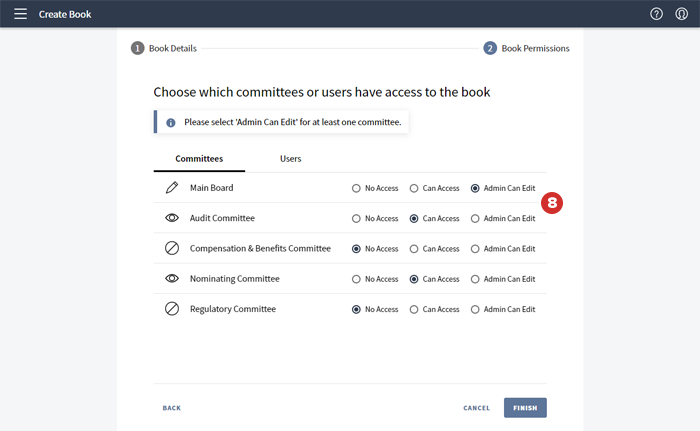Click the pencil icon beside Main Board
The image size is (700, 431).
[x=172, y=188]
